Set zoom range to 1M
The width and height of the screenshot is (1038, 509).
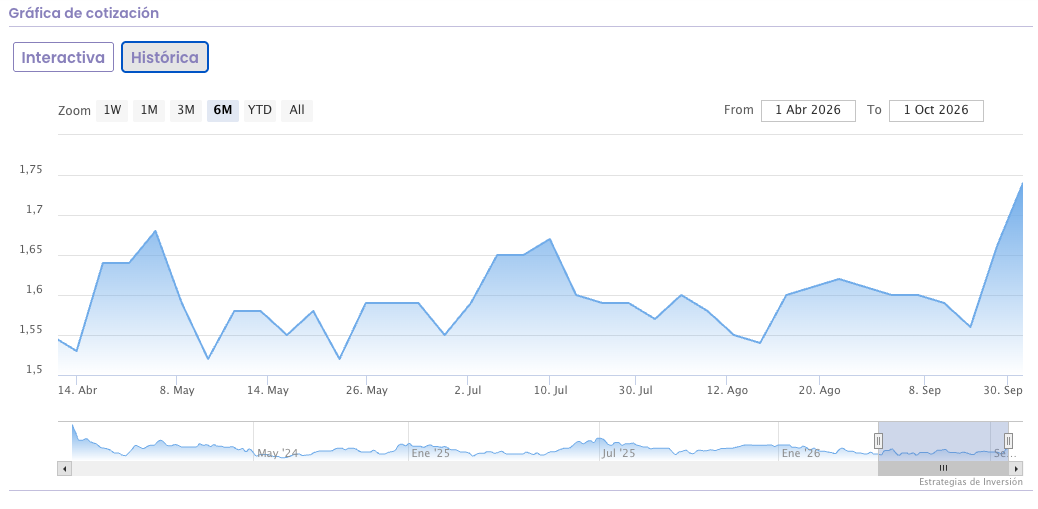coord(149,110)
